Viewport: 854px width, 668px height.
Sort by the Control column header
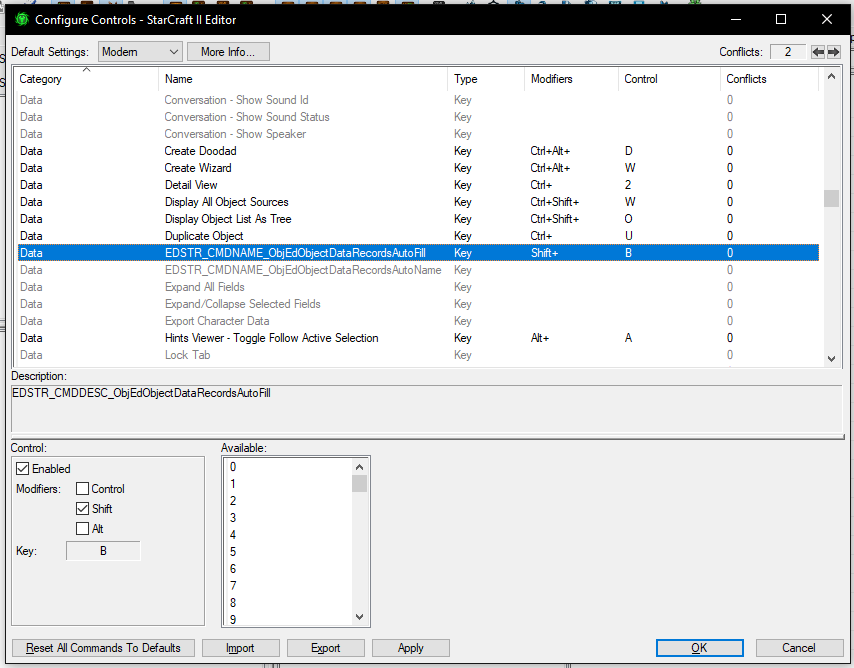coord(669,79)
